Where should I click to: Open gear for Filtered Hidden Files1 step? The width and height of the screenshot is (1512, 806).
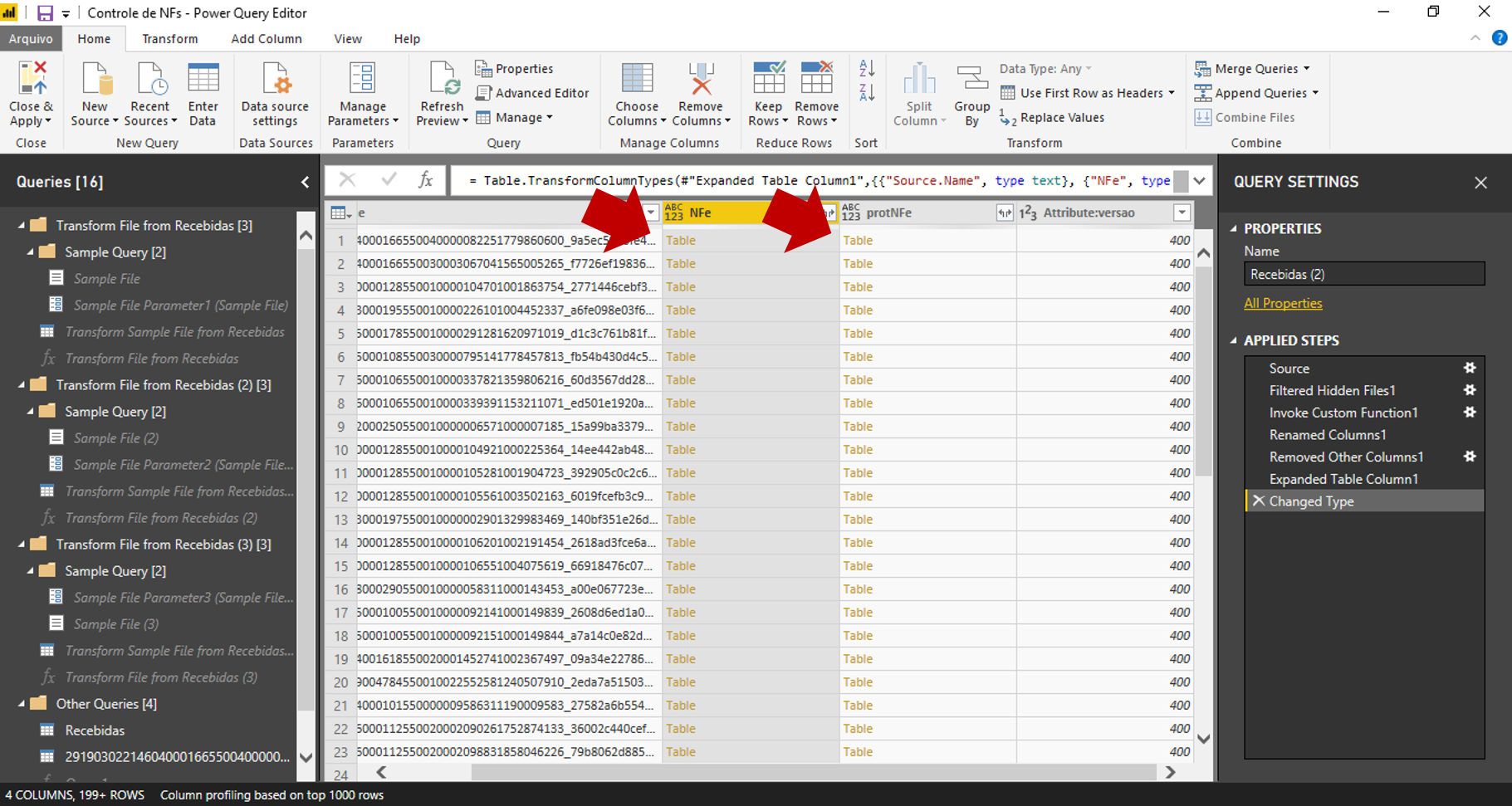1470,390
